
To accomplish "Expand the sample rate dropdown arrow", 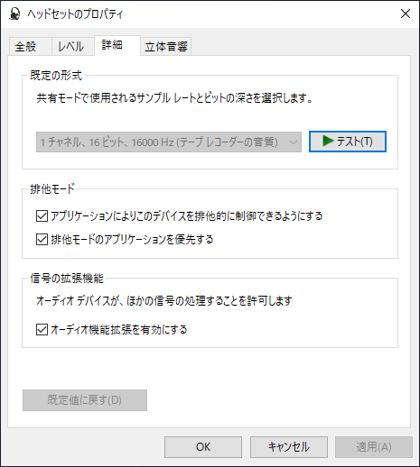I will click(293, 142).
